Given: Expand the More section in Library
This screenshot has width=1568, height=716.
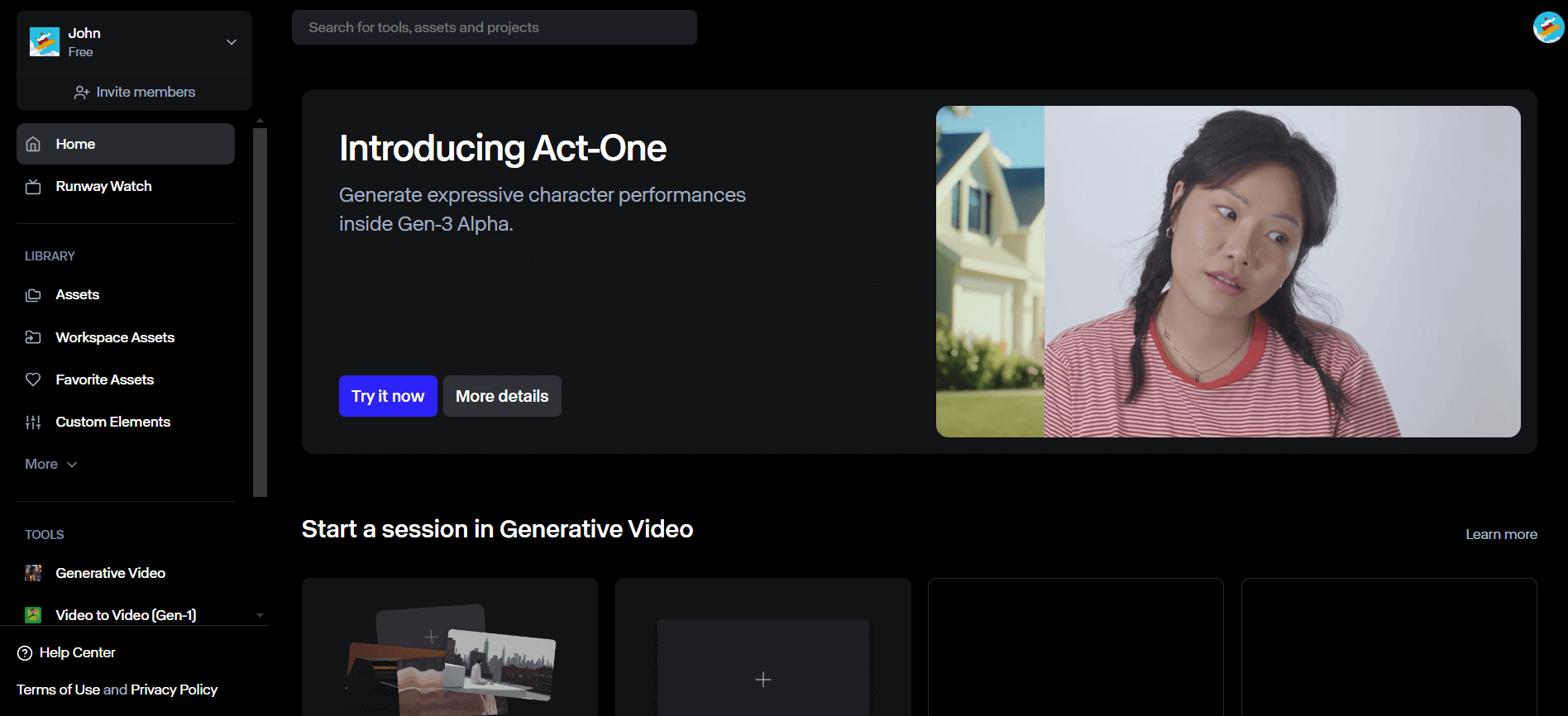Looking at the screenshot, I should click(50, 465).
